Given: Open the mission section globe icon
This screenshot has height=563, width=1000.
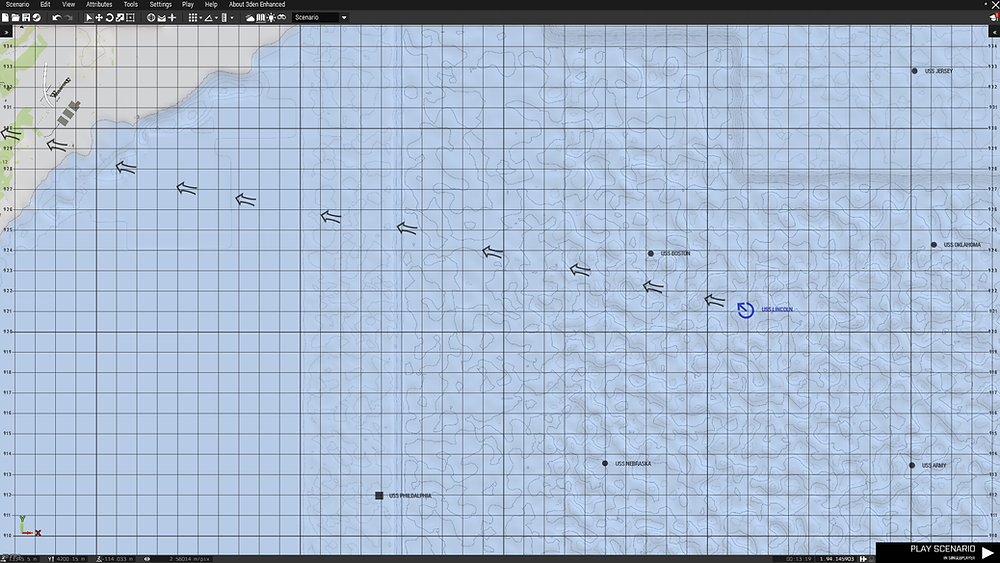Looking at the screenshot, I should 151,18.
